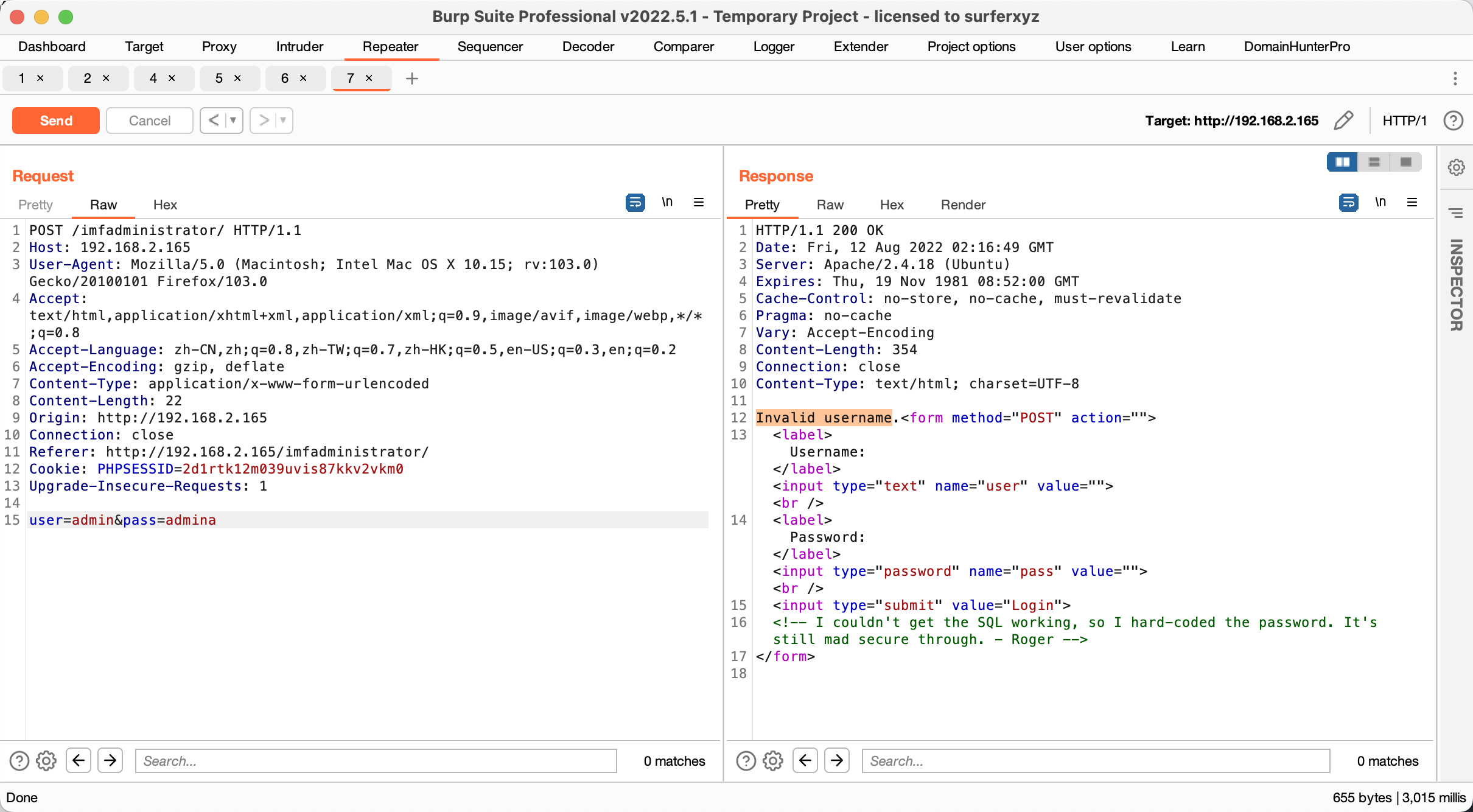Viewport: 1473px width, 812px height.
Task: Switch response view to Render
Action: click(963, 205)
